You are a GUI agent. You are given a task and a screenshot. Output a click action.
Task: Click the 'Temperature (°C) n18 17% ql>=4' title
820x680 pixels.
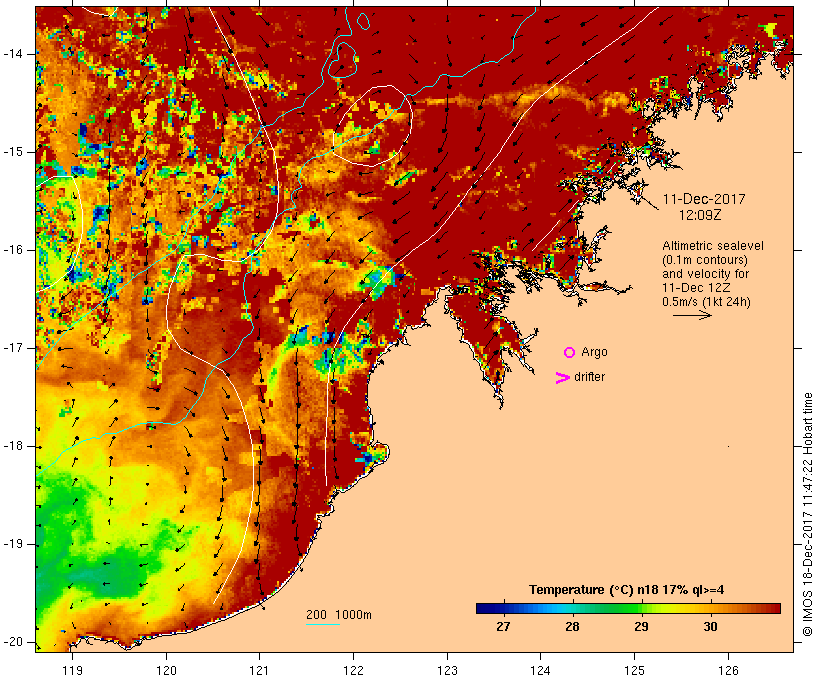[x=627, y=590]
